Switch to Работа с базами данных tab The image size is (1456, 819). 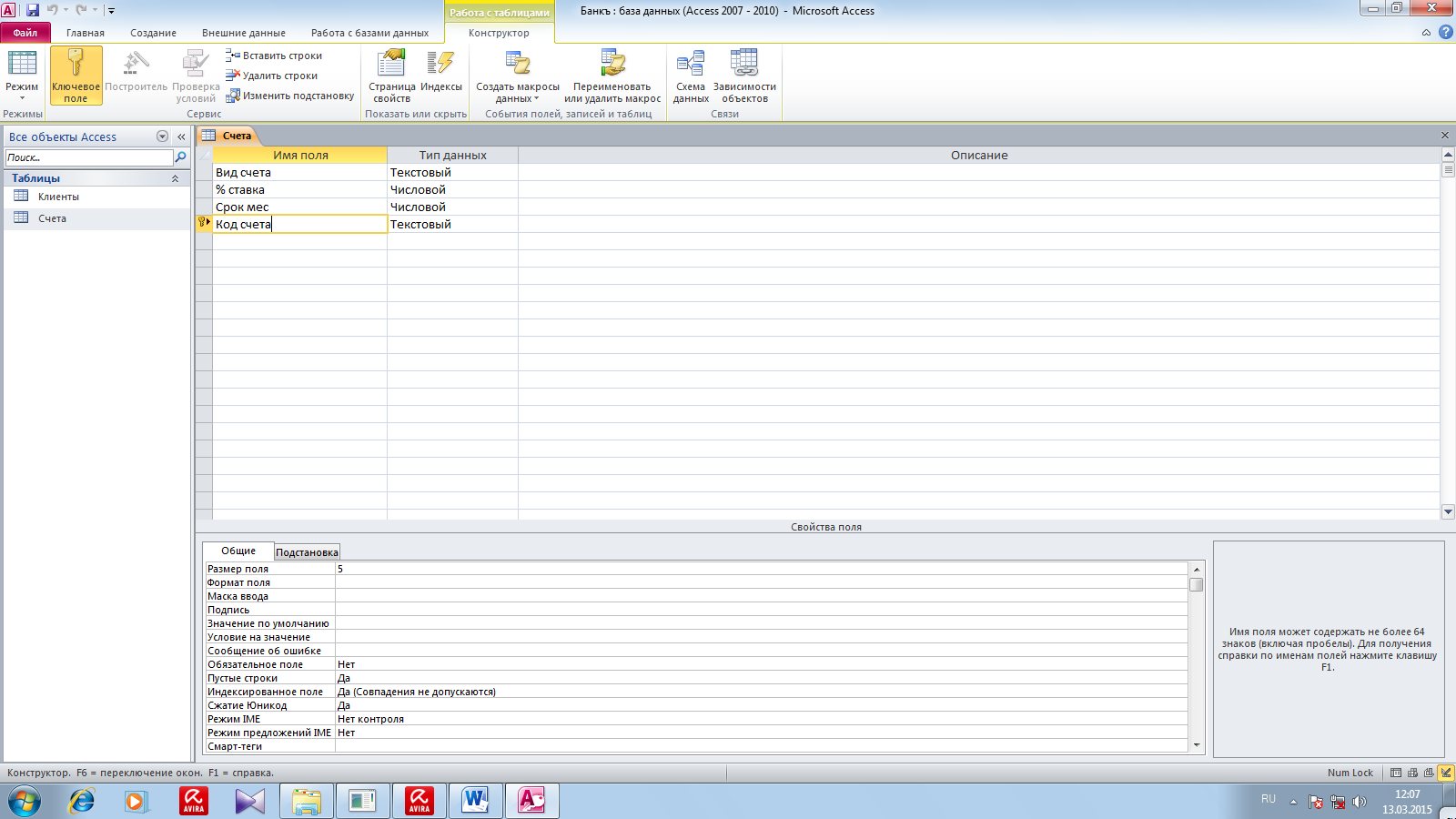pos(369,33)
